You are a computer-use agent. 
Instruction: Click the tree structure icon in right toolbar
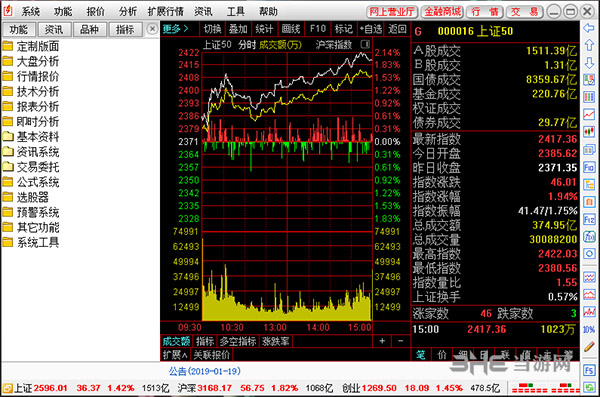tap(589, 185)
